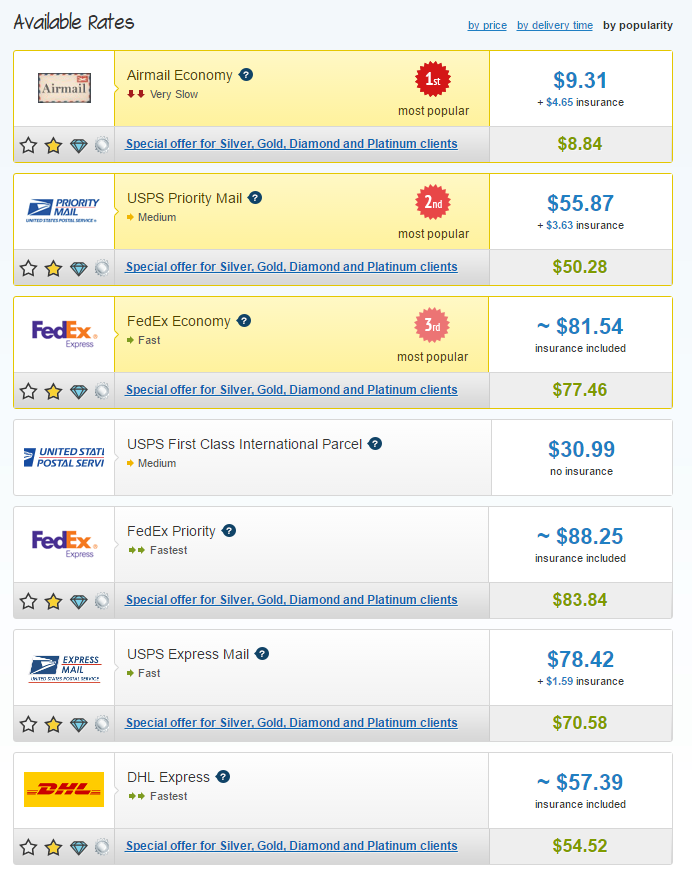The height and width of the screenshot is (873, 692).
Task: Open help icon next to USPS Express Mail
Action: (x=262, y=654)
